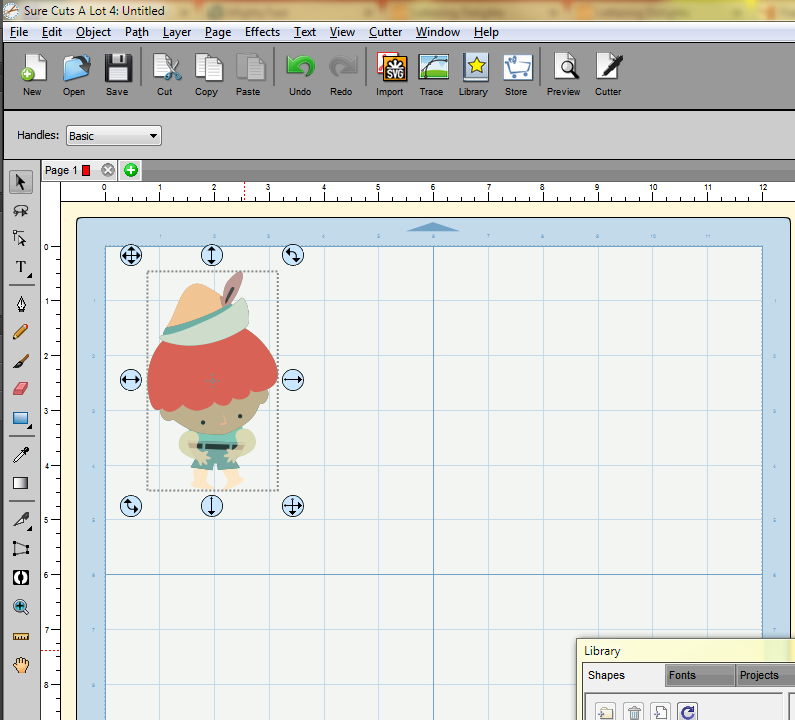
Task: Click the top-right rotate handle on the image
Action: 292,255
